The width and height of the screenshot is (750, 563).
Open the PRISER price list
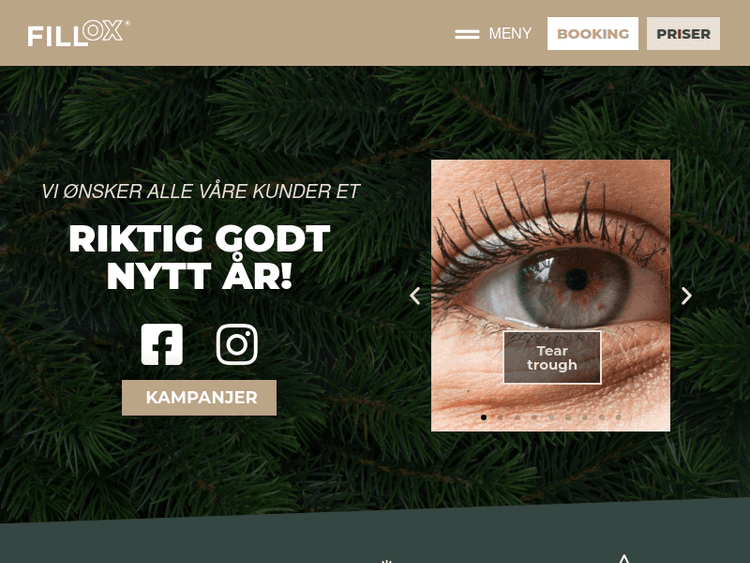pos(683,33)
